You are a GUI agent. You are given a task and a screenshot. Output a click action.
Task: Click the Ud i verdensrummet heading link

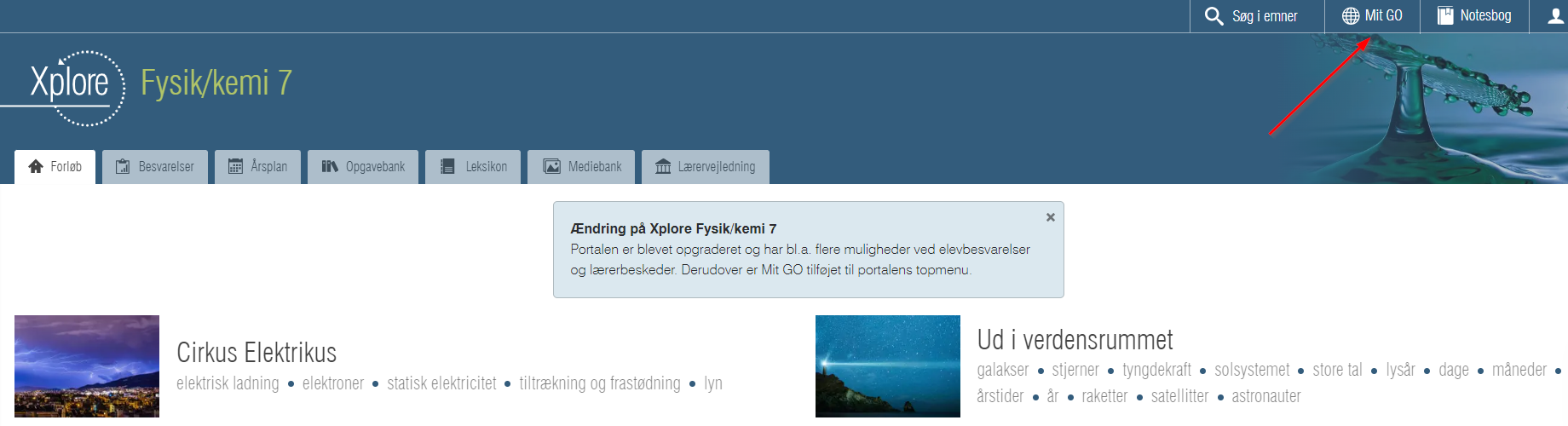1075,340
